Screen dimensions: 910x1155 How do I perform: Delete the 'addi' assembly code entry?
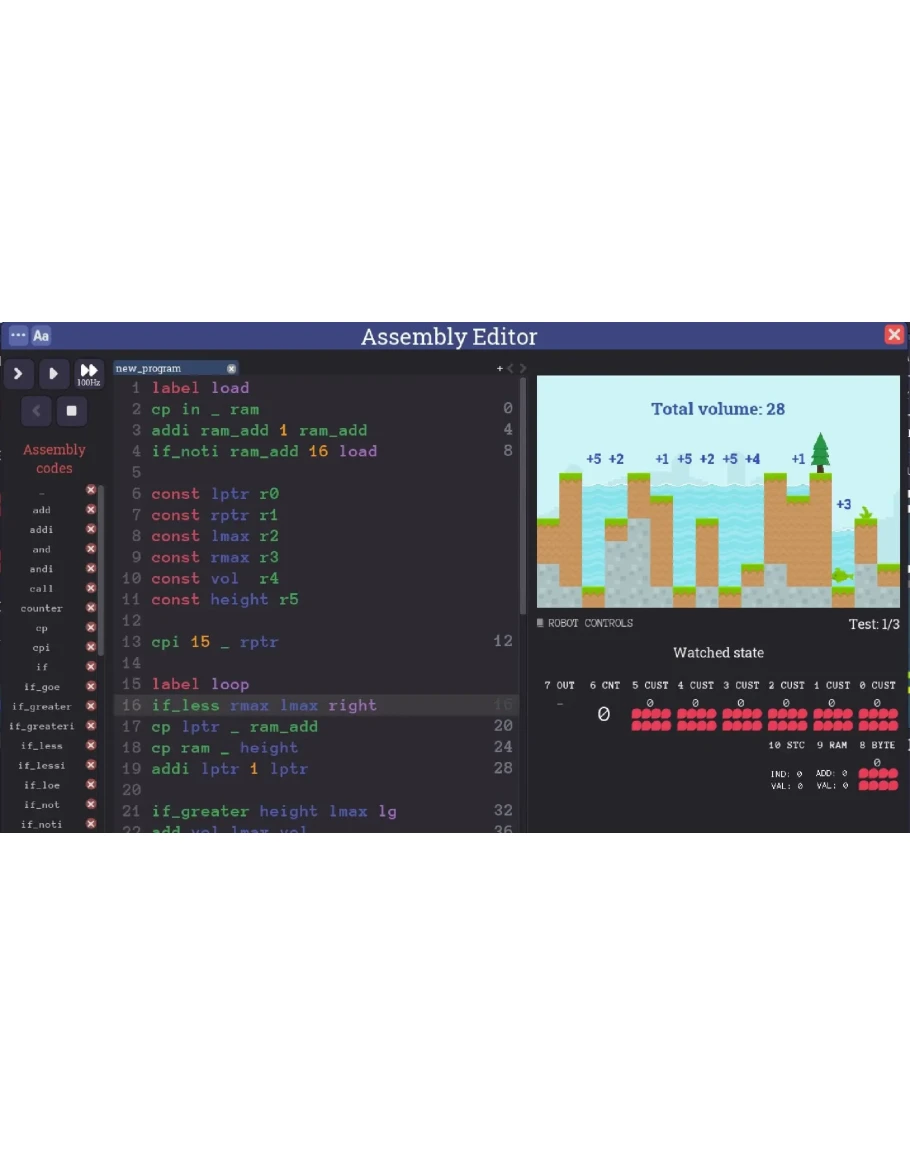click(91, 529)
